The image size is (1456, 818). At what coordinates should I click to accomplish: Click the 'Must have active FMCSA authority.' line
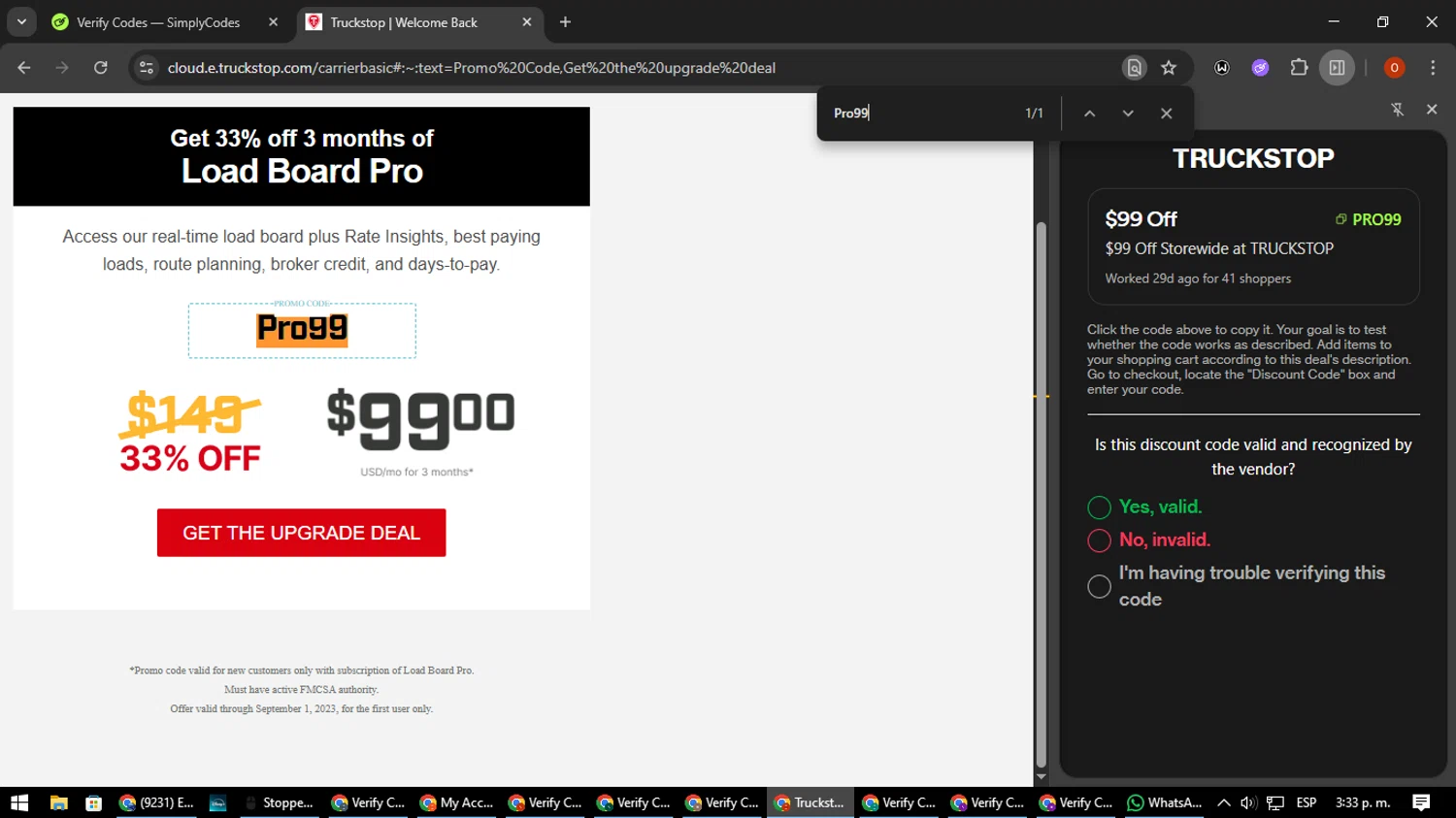301,690
